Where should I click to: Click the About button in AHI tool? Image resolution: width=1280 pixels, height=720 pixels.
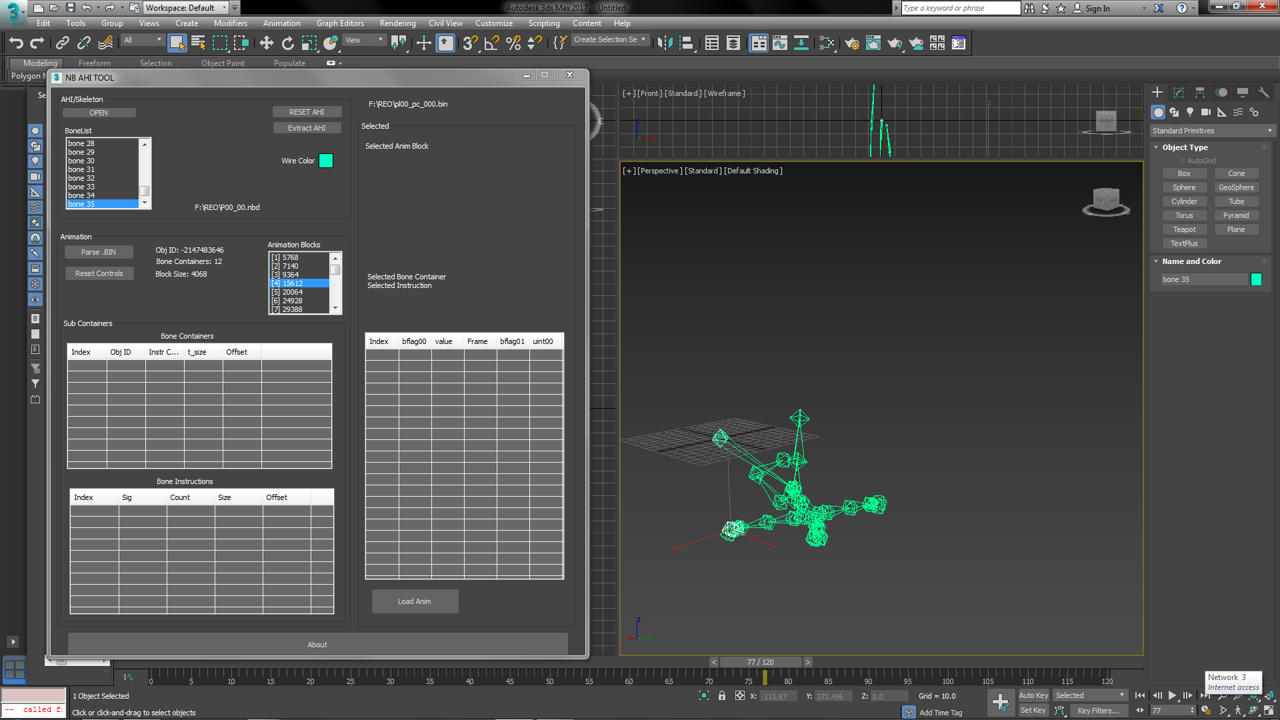tap(317, 644)
